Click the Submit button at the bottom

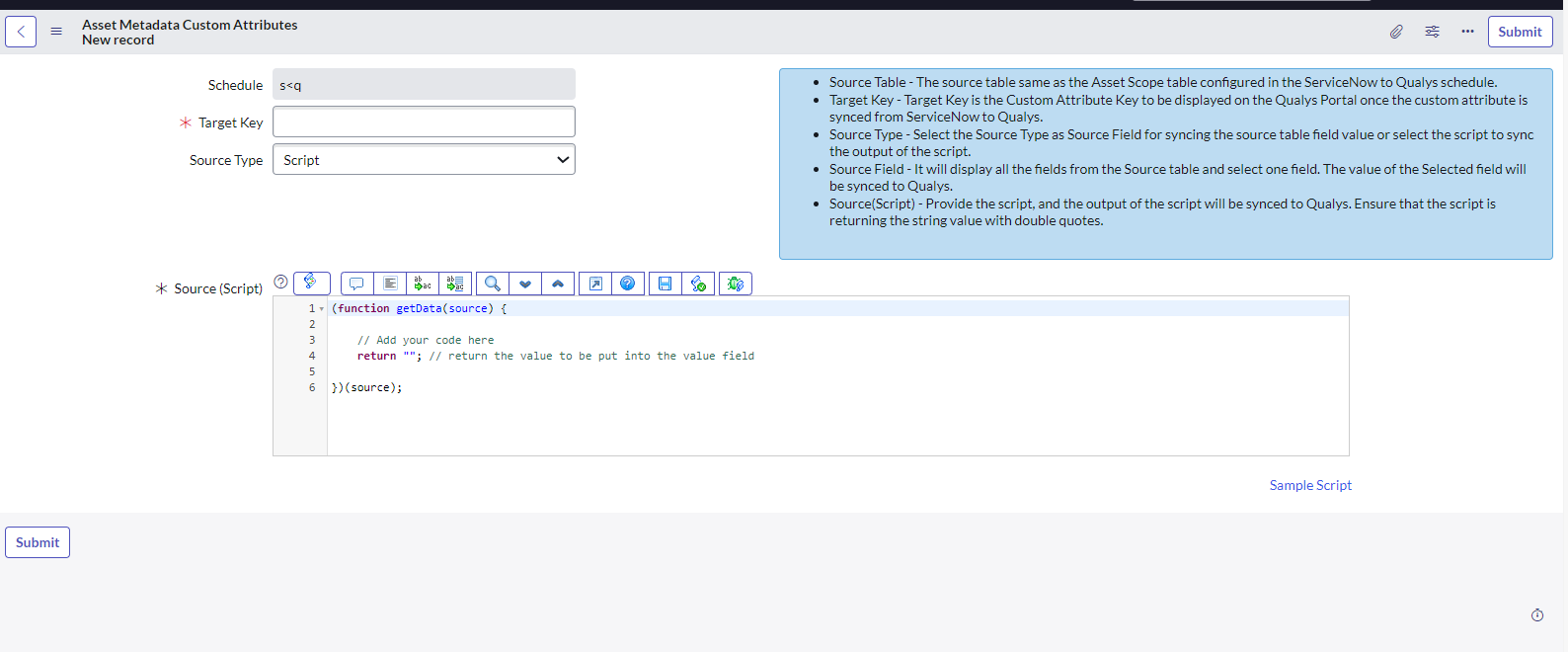tap(38, 542)
